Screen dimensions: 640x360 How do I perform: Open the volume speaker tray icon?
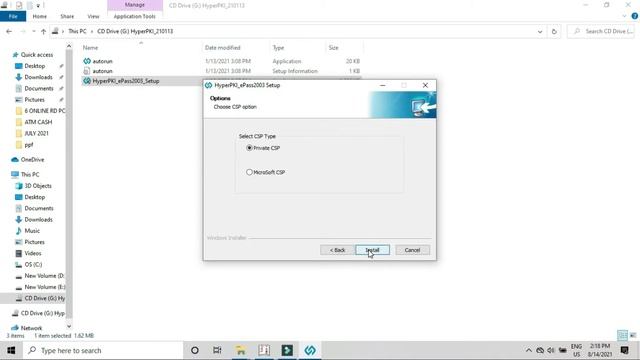pos(551,350)
